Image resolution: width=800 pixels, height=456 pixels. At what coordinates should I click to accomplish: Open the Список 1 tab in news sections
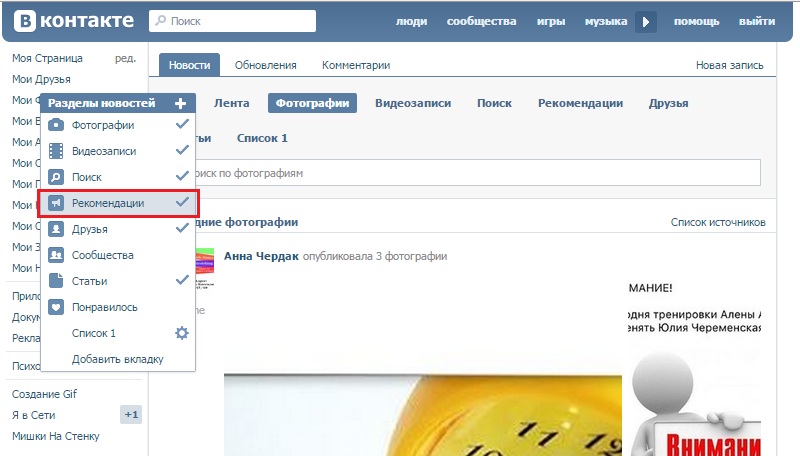[262, 138]
